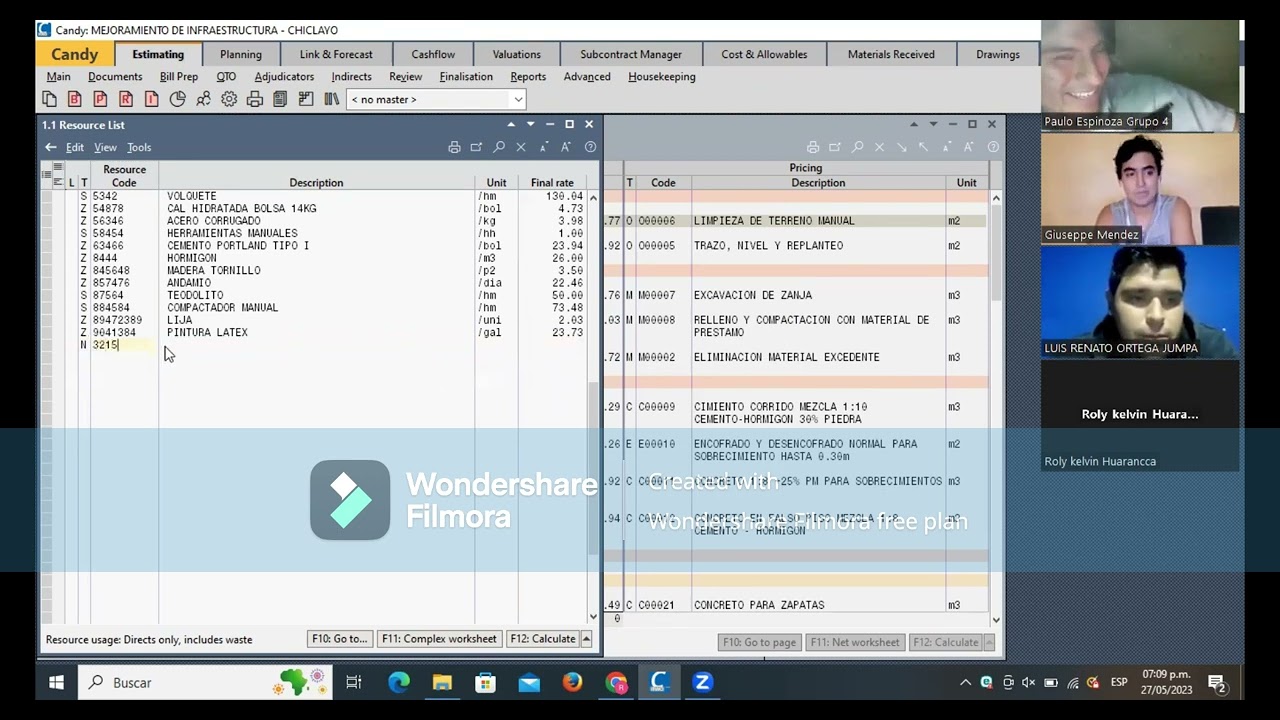Open the Adjudicators menu
Image resolution: width=1280 pixels, height=720 pixels.
pos(284,76)
